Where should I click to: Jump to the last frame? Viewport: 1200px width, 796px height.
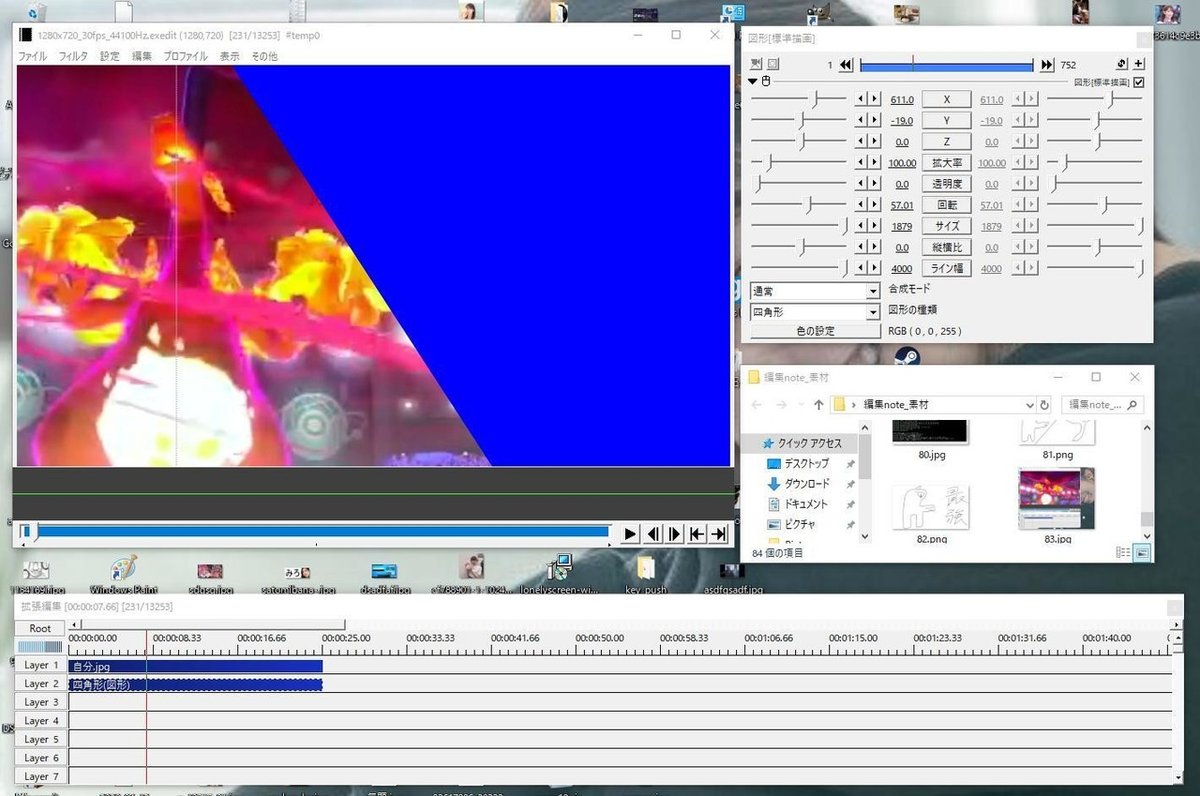click(x=718, y=534)
